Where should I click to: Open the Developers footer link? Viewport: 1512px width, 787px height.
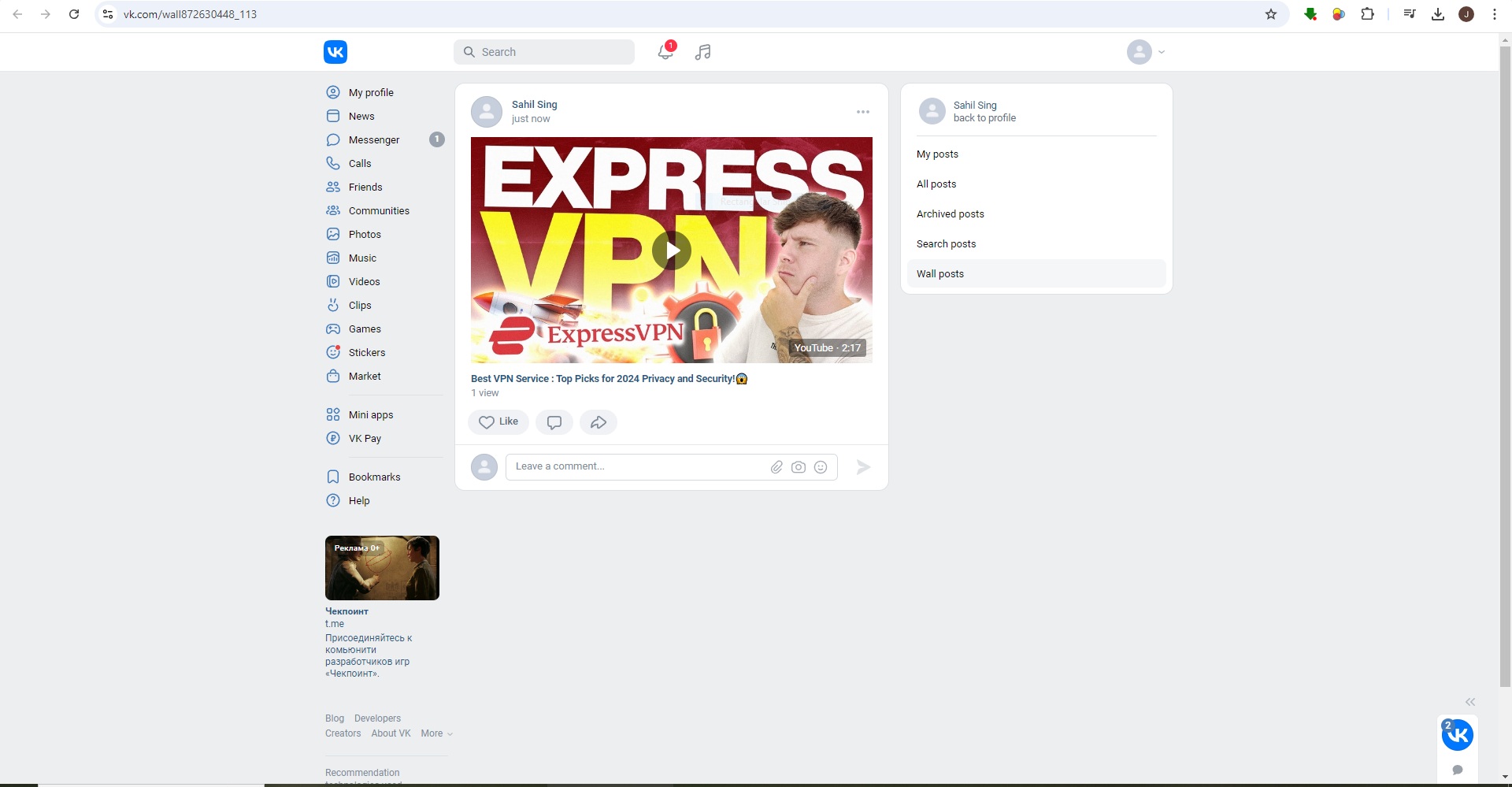pos(377,718)
